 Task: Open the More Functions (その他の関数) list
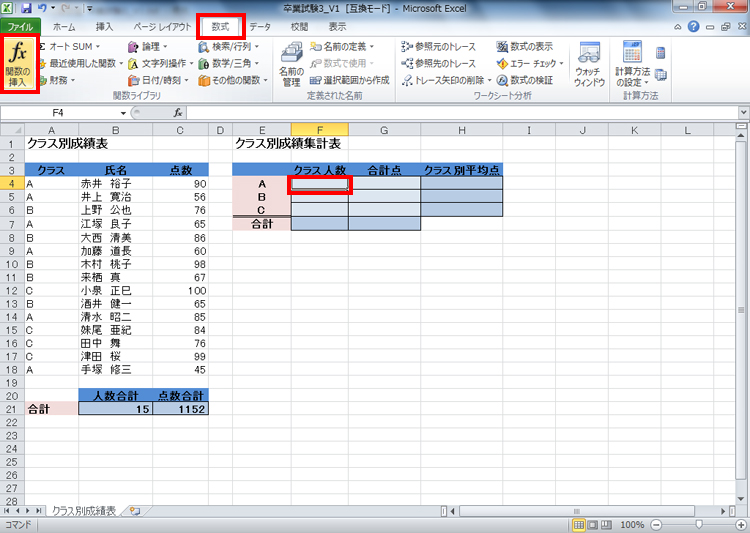pyautogui.click(x=233, y=80)
